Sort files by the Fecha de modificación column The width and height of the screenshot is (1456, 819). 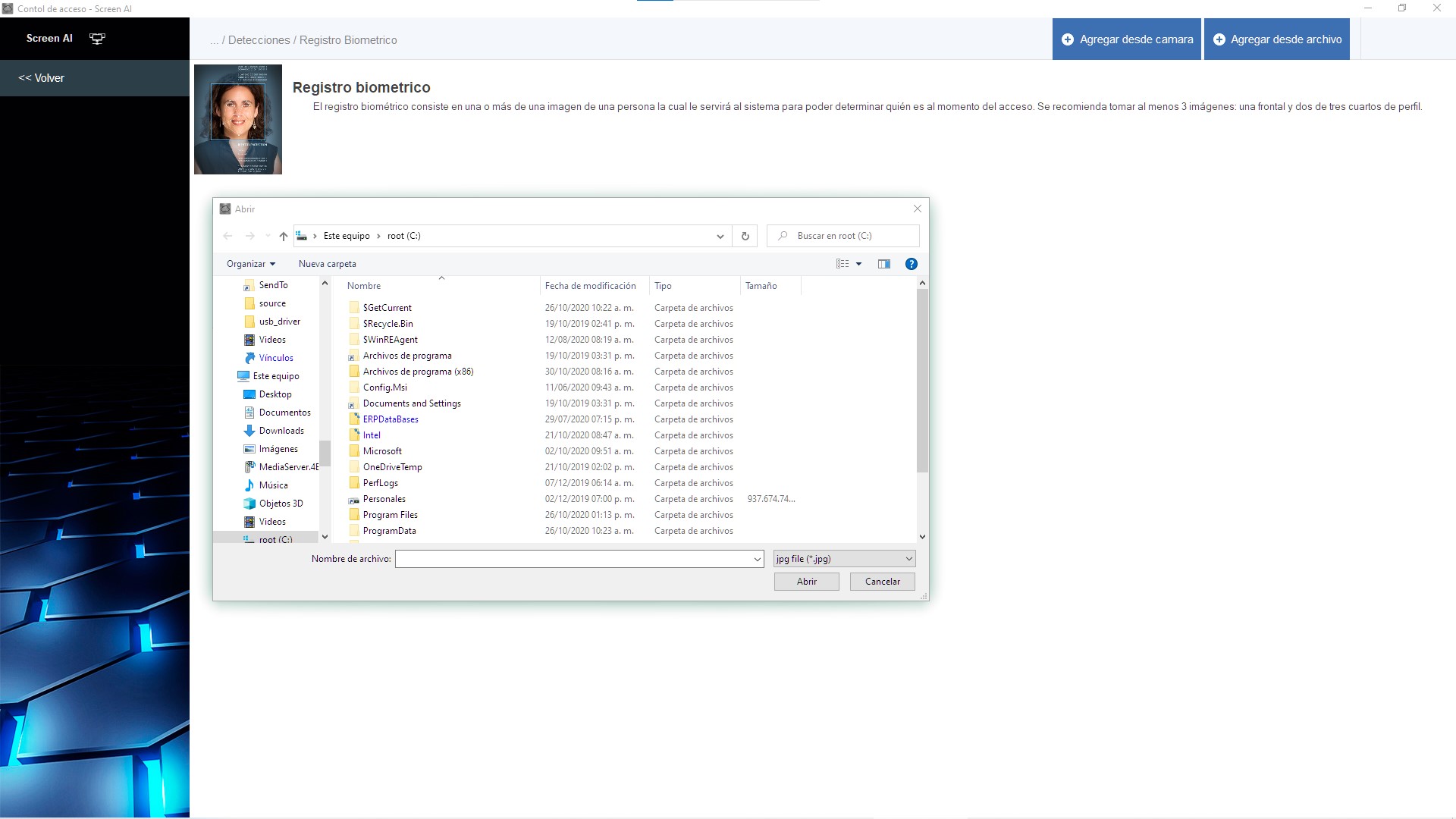pyautogui.click(x=590, y=286)
